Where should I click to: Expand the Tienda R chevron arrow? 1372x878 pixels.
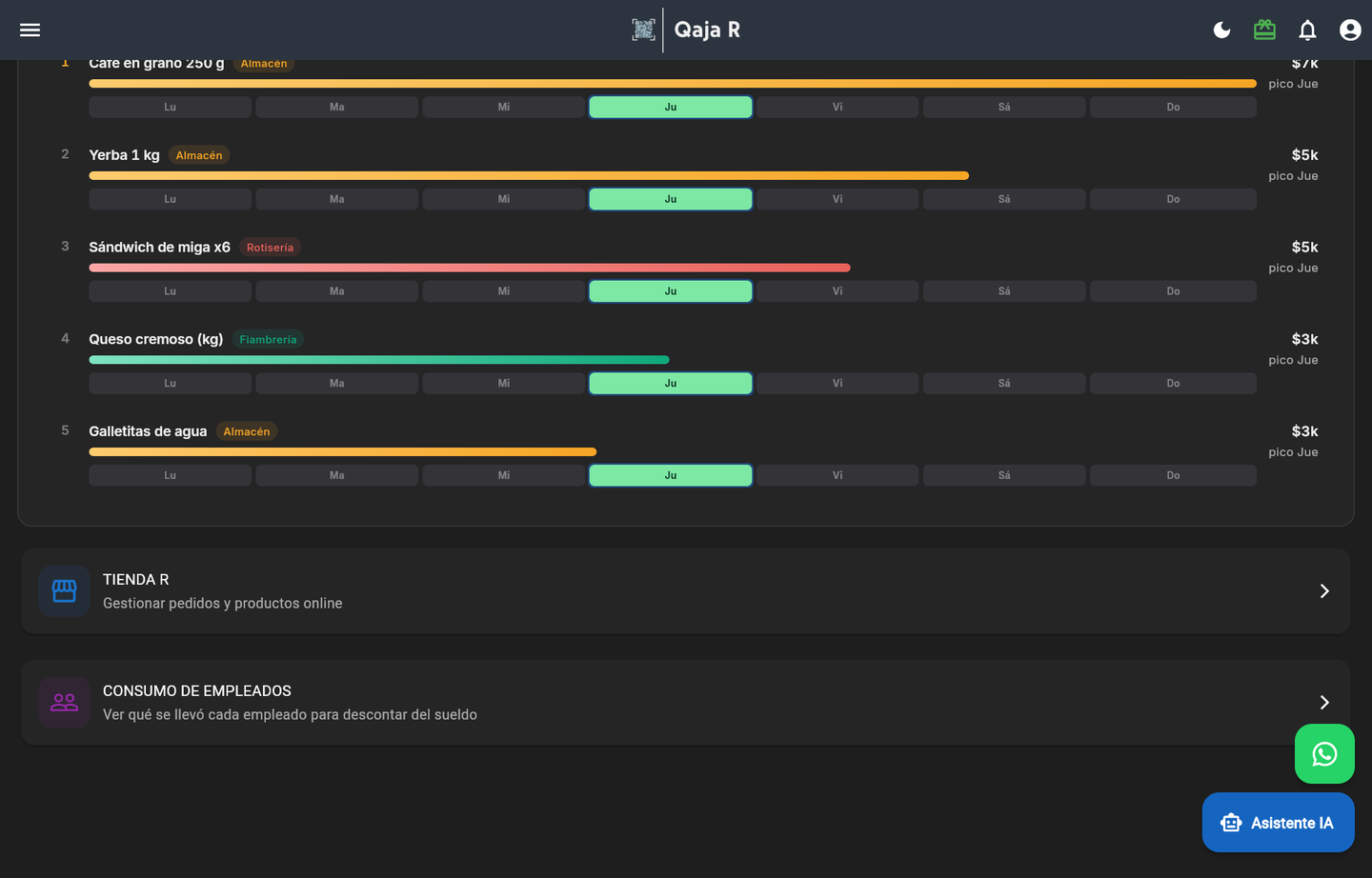point(1324,591)
